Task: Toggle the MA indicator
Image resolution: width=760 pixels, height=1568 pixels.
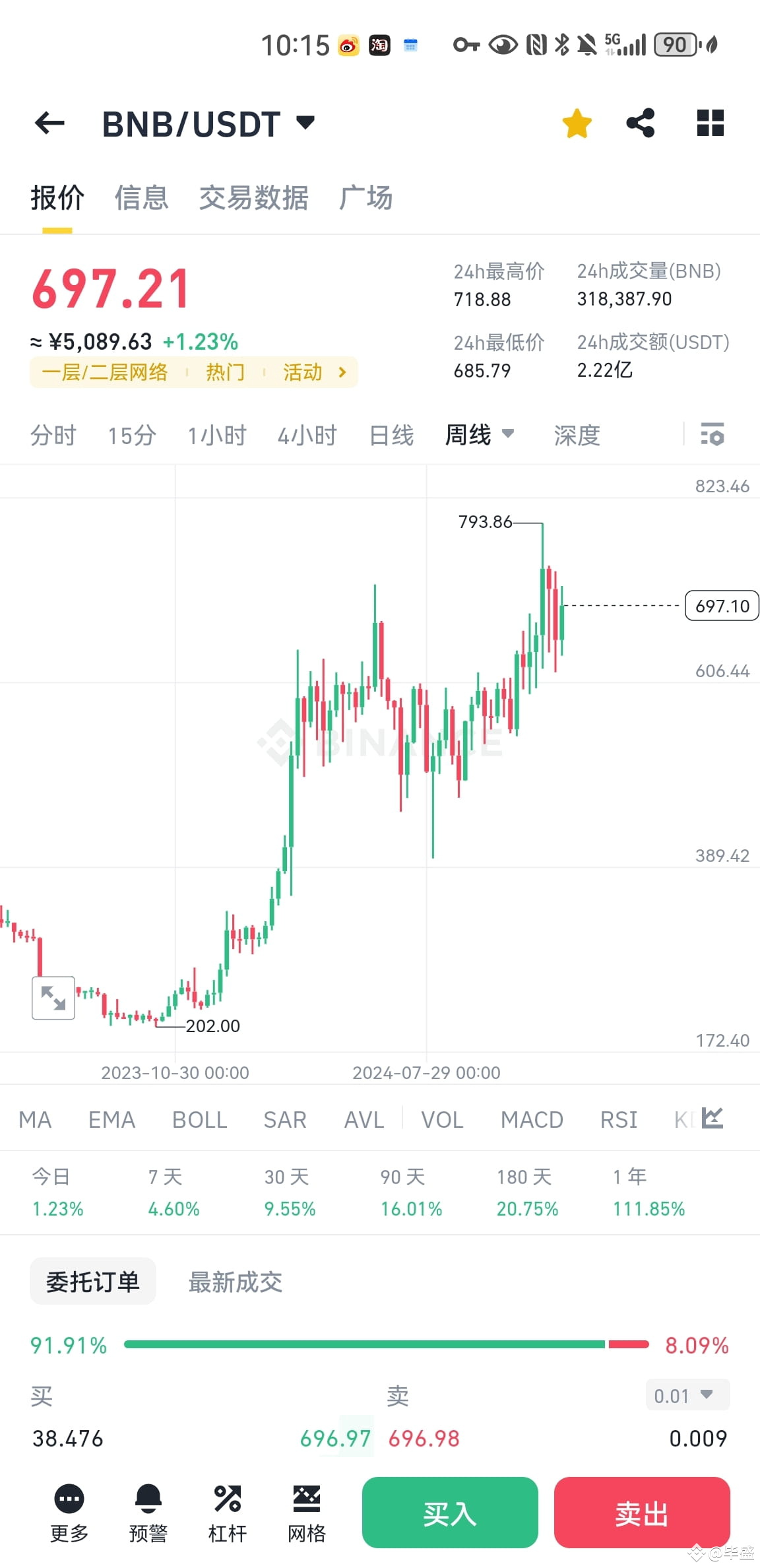Action: pos(34,1119)
